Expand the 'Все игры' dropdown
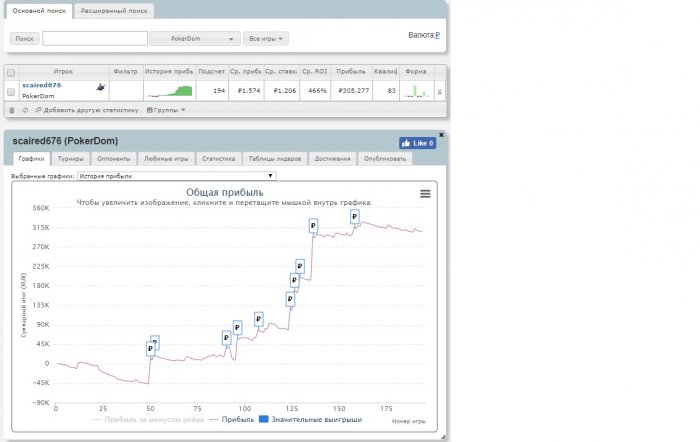This screenshot has height=442, width=700. coord(267,39)
